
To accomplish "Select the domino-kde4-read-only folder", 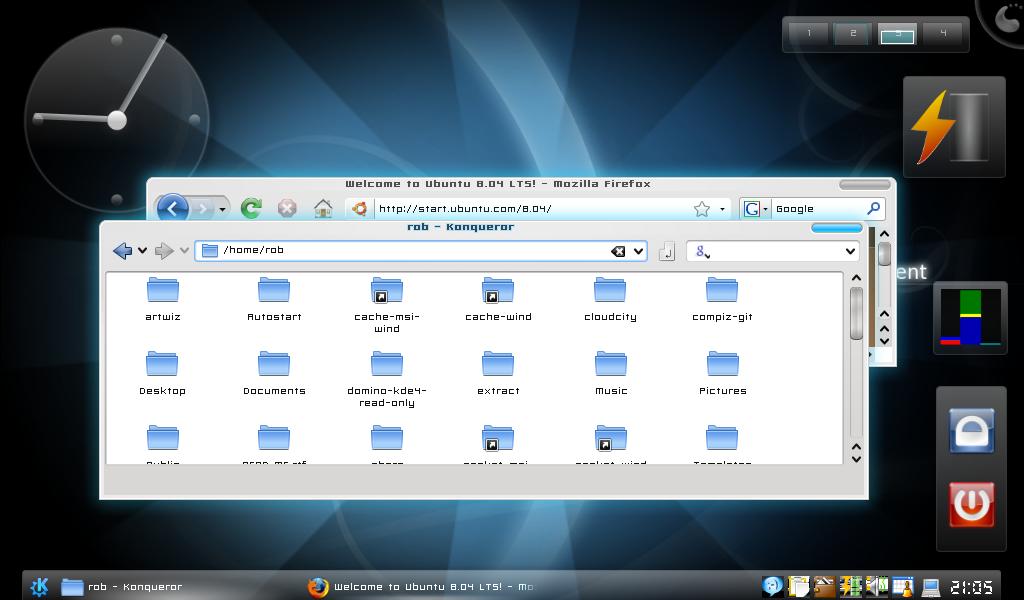I will click(387, 379).
